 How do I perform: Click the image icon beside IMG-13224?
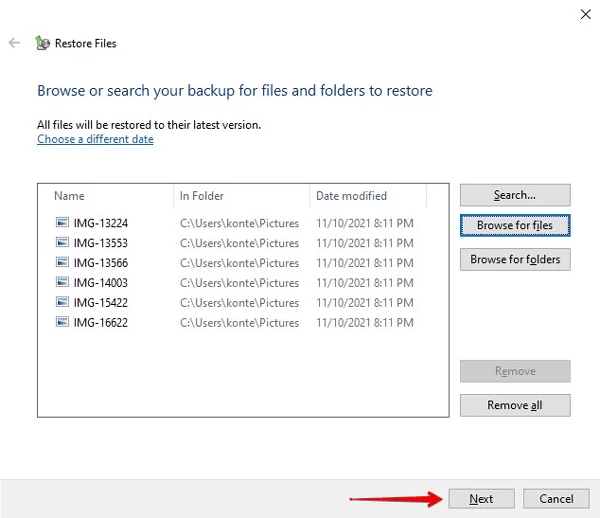(x=62, y=223)
